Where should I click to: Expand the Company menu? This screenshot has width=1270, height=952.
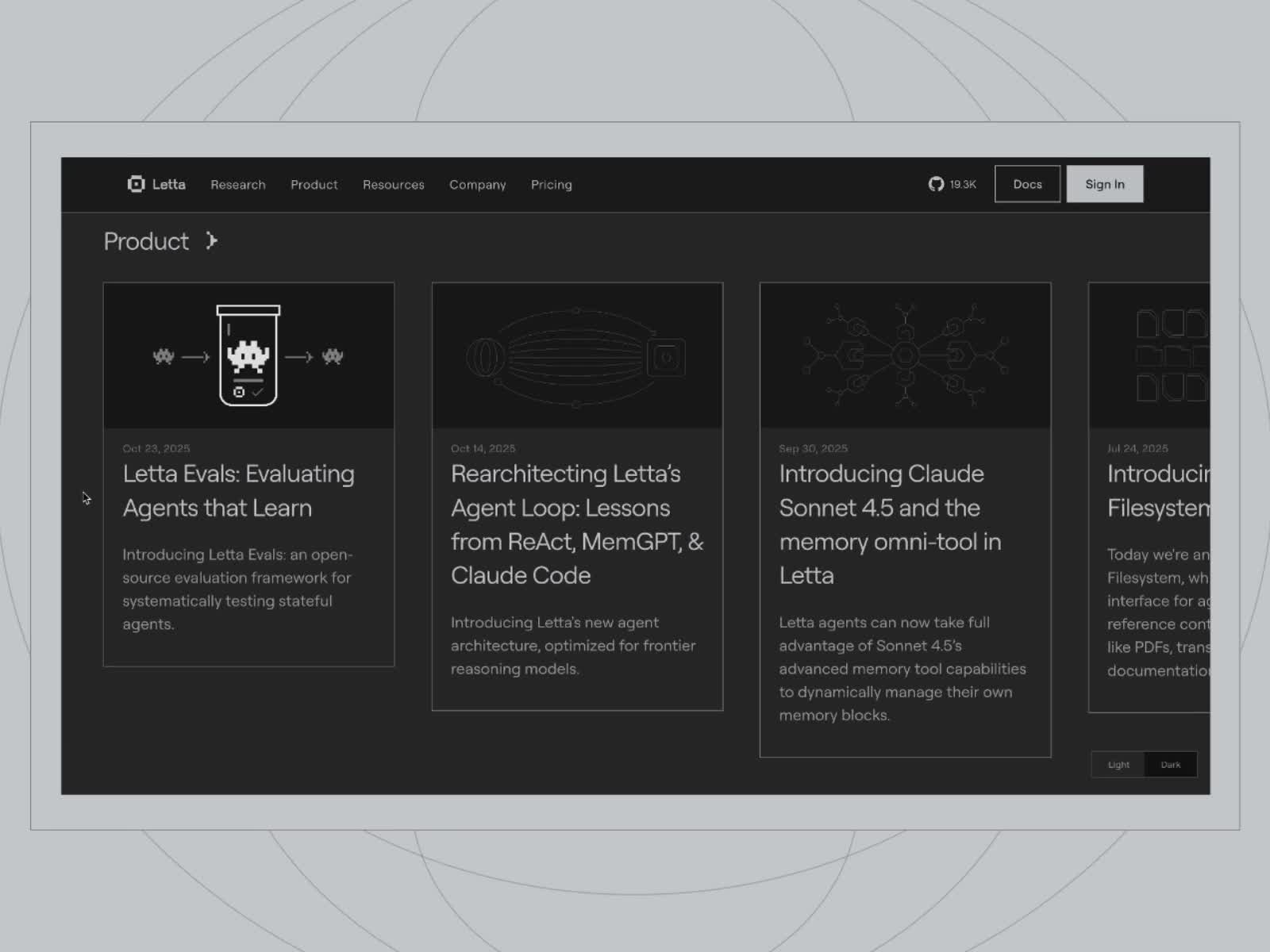click(x=477, y=185)
